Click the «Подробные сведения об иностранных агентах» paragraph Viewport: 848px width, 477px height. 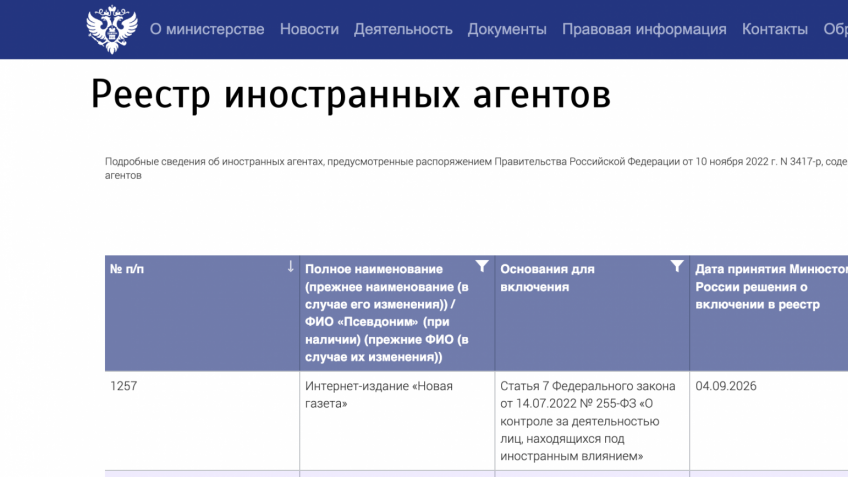(476, 168)
